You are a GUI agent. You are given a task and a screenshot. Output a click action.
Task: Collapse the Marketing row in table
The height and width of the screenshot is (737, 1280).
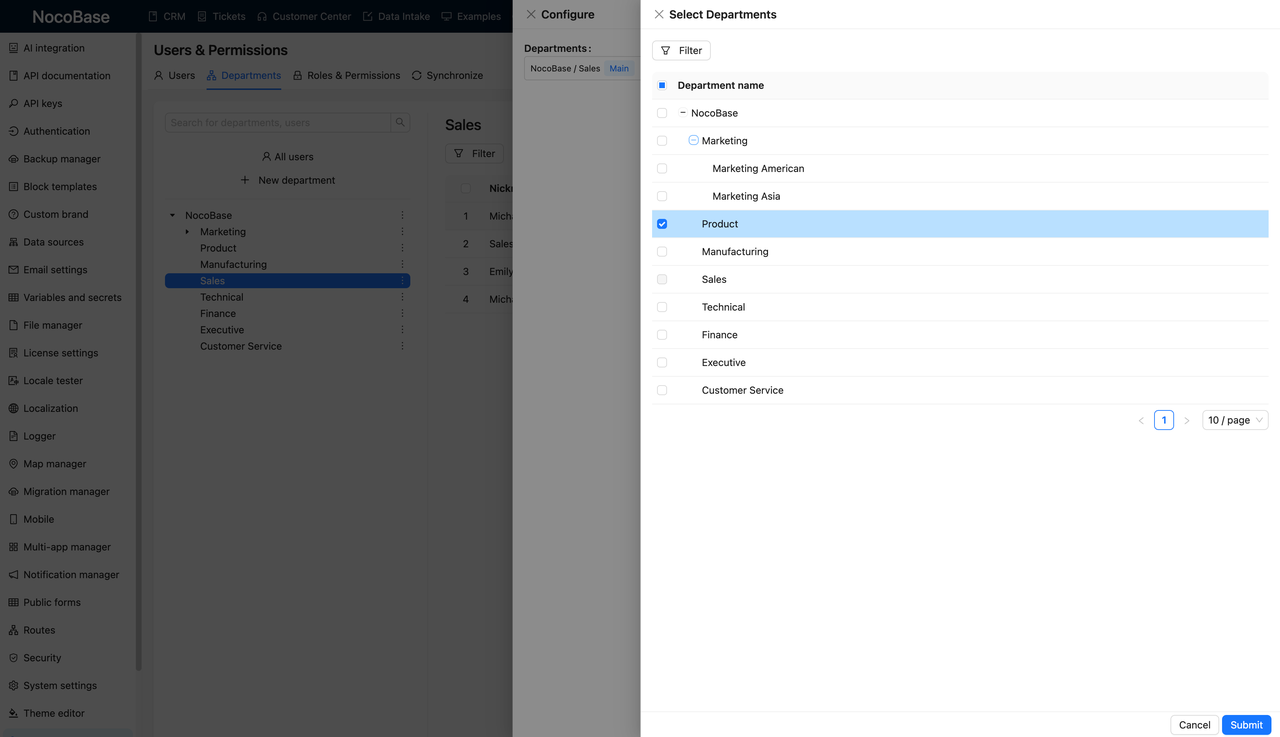point(693,141)
